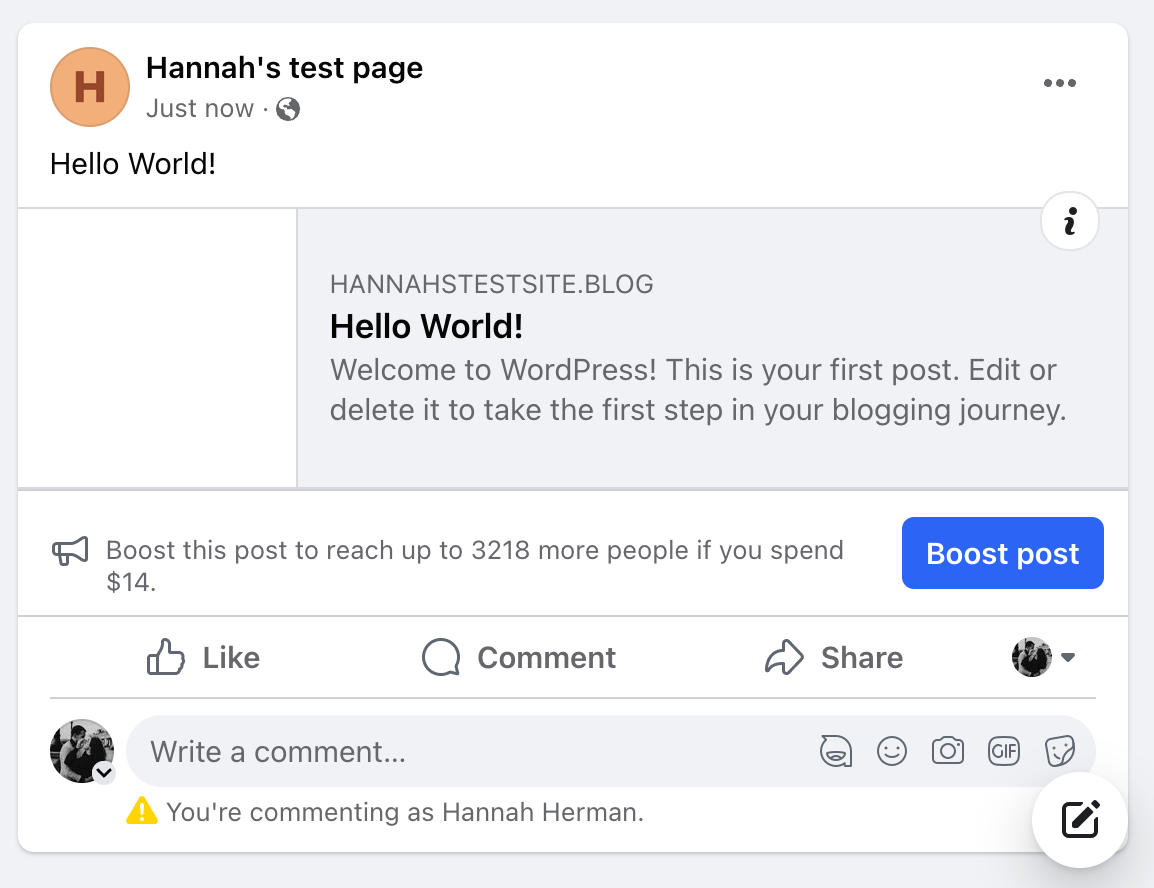1154x888 pixels.
Task: Click the info icon on link preview
Action: click(1070, 221)
